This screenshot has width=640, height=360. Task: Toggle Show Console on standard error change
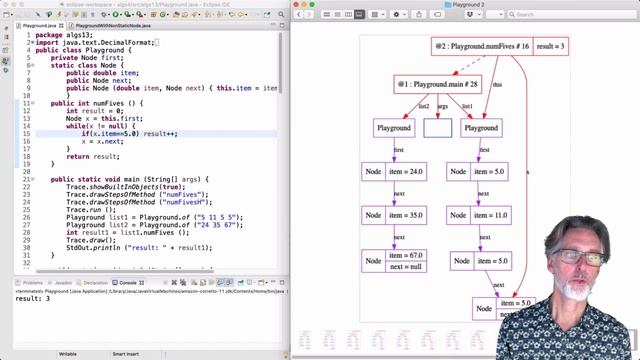pos(229,282)
